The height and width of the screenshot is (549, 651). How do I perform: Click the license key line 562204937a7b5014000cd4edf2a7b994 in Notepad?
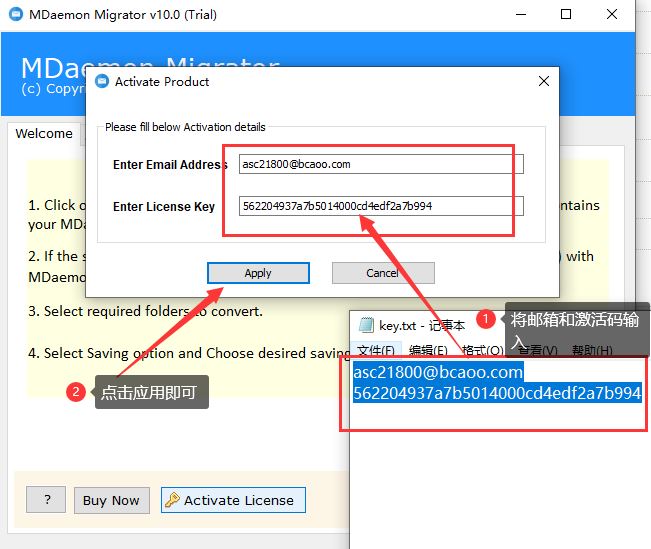497,392
